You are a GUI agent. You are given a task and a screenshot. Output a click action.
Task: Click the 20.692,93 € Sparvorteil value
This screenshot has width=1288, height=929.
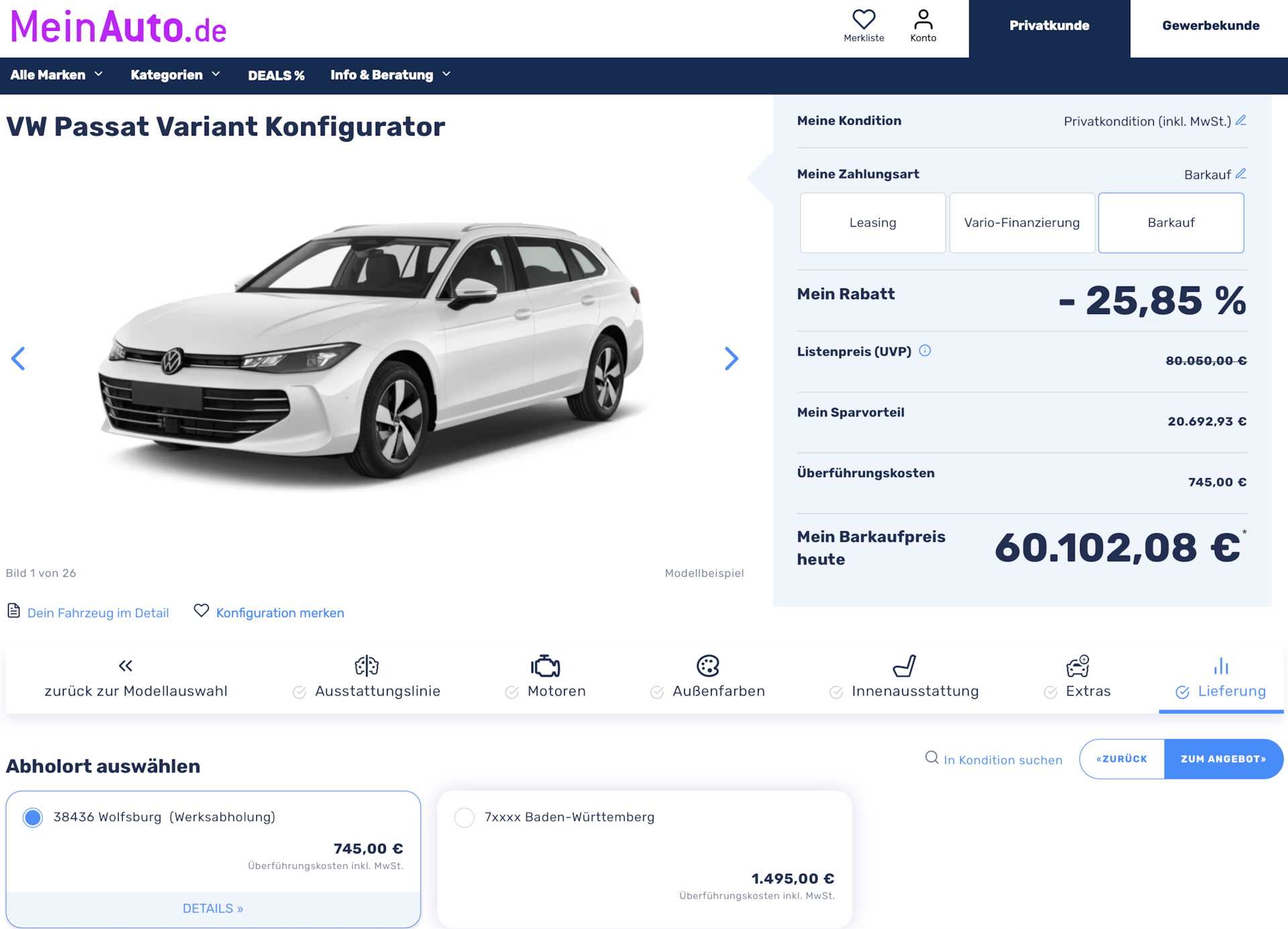(x=1207, y=421)
